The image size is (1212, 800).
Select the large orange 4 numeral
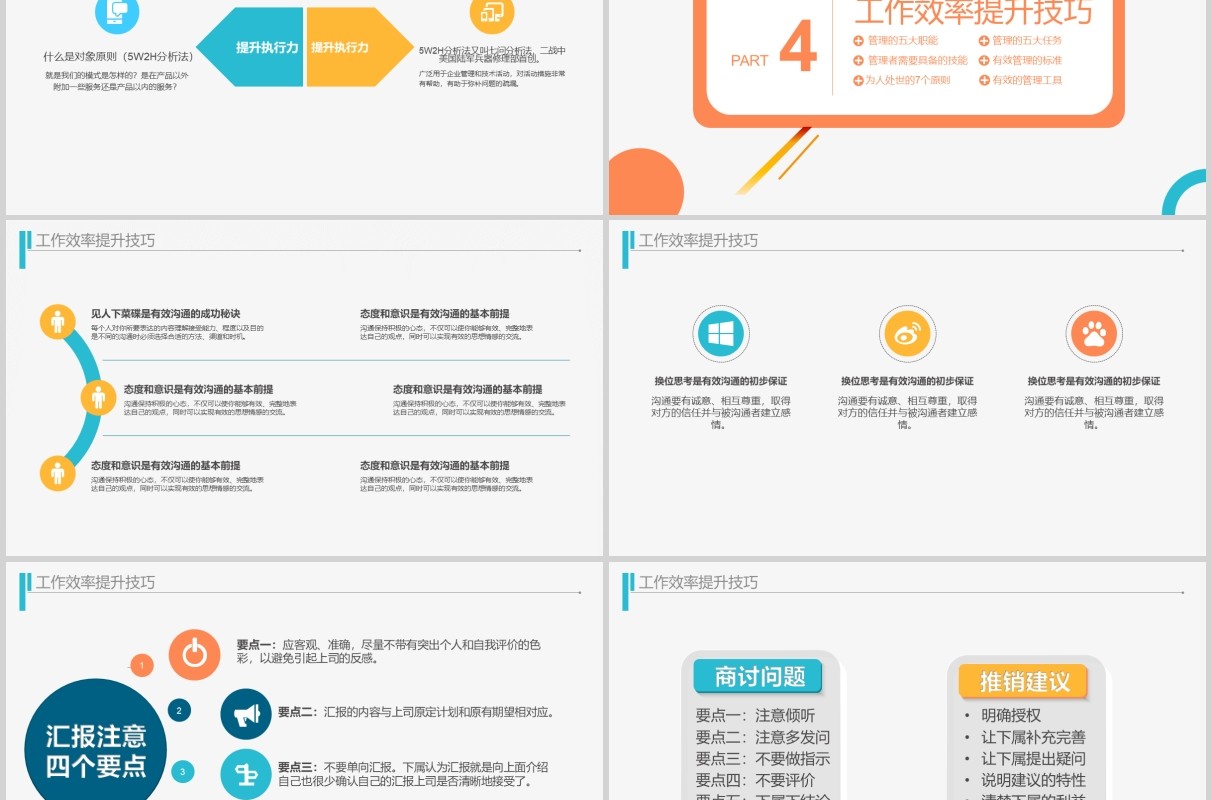click(798, 48)
